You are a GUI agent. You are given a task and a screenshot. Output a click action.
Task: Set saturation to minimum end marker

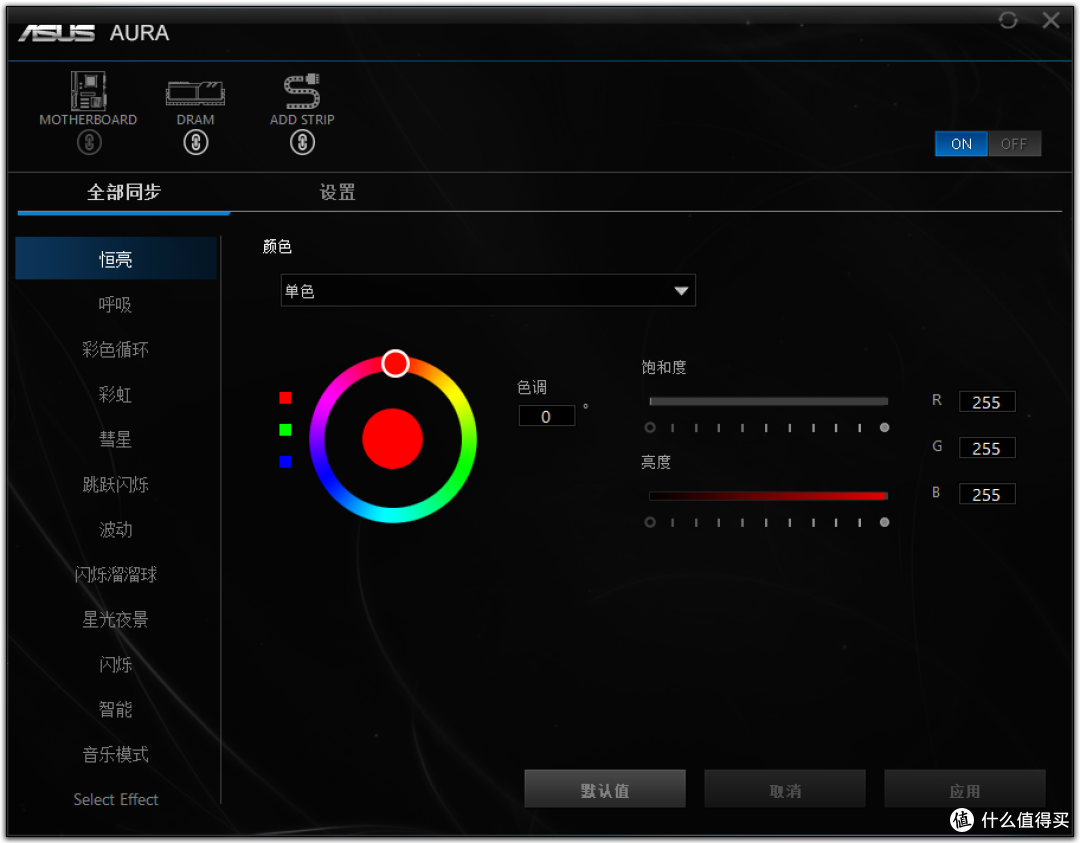pyautogui.click(x=650, y=428)
